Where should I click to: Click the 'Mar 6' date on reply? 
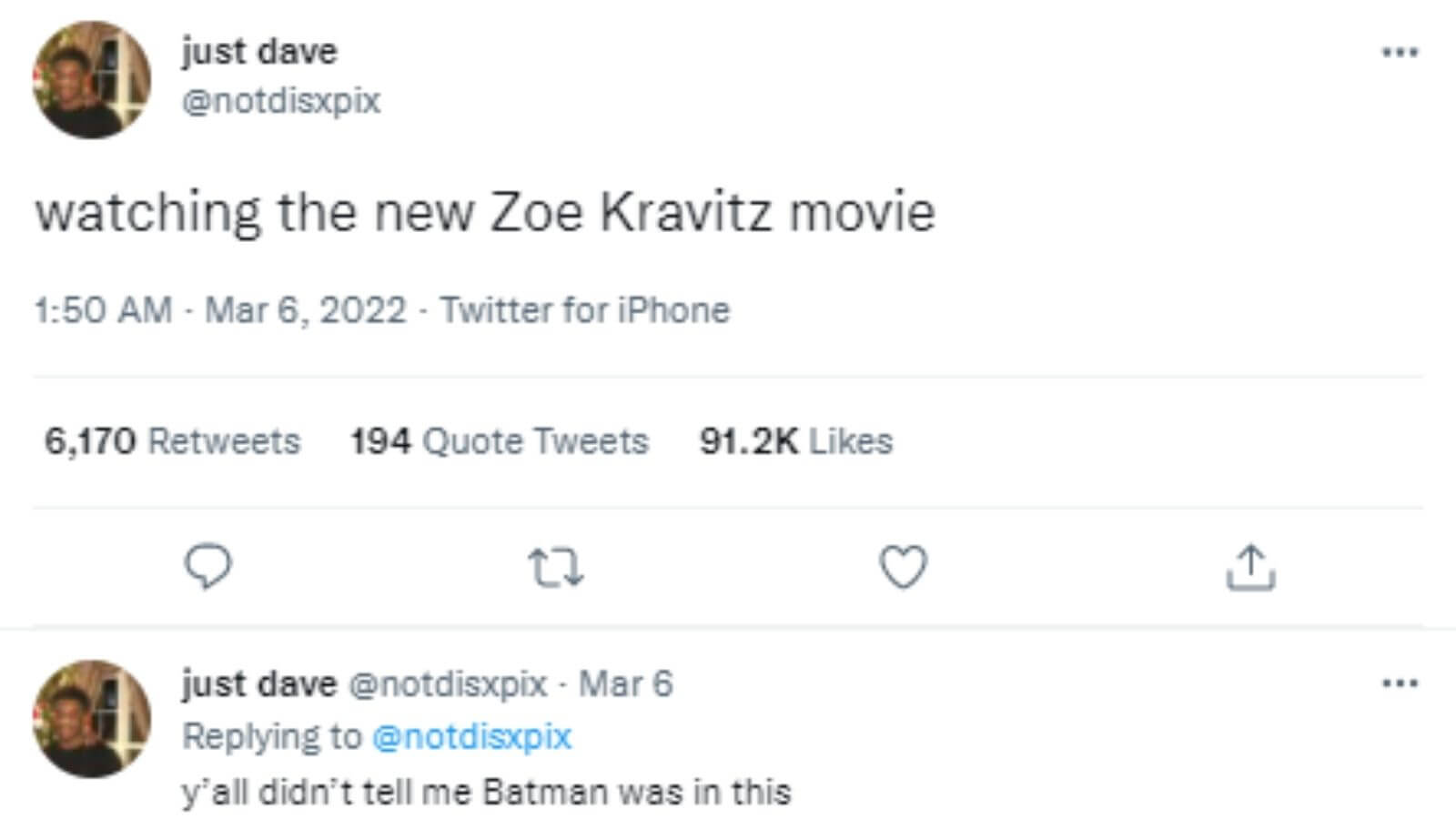(x=626, y=683)
